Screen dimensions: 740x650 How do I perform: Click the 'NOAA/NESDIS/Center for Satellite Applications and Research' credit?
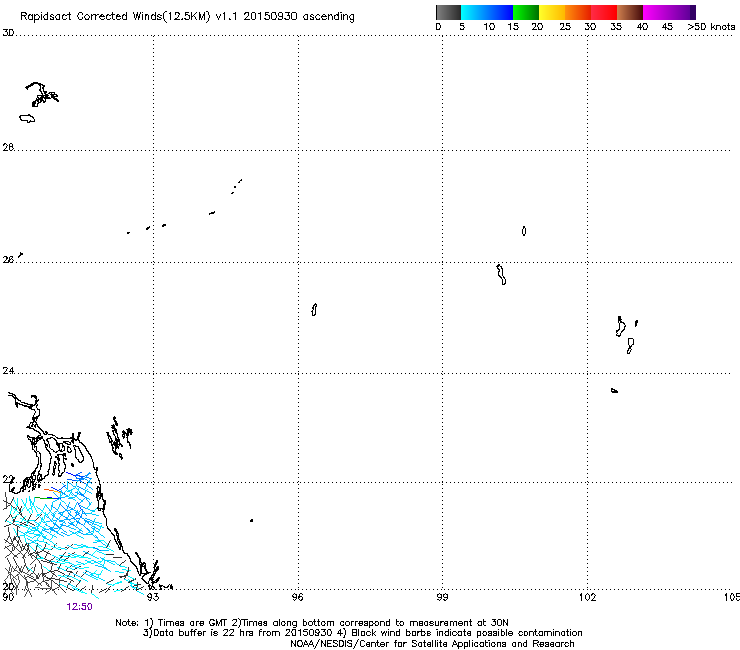[432, 644]
